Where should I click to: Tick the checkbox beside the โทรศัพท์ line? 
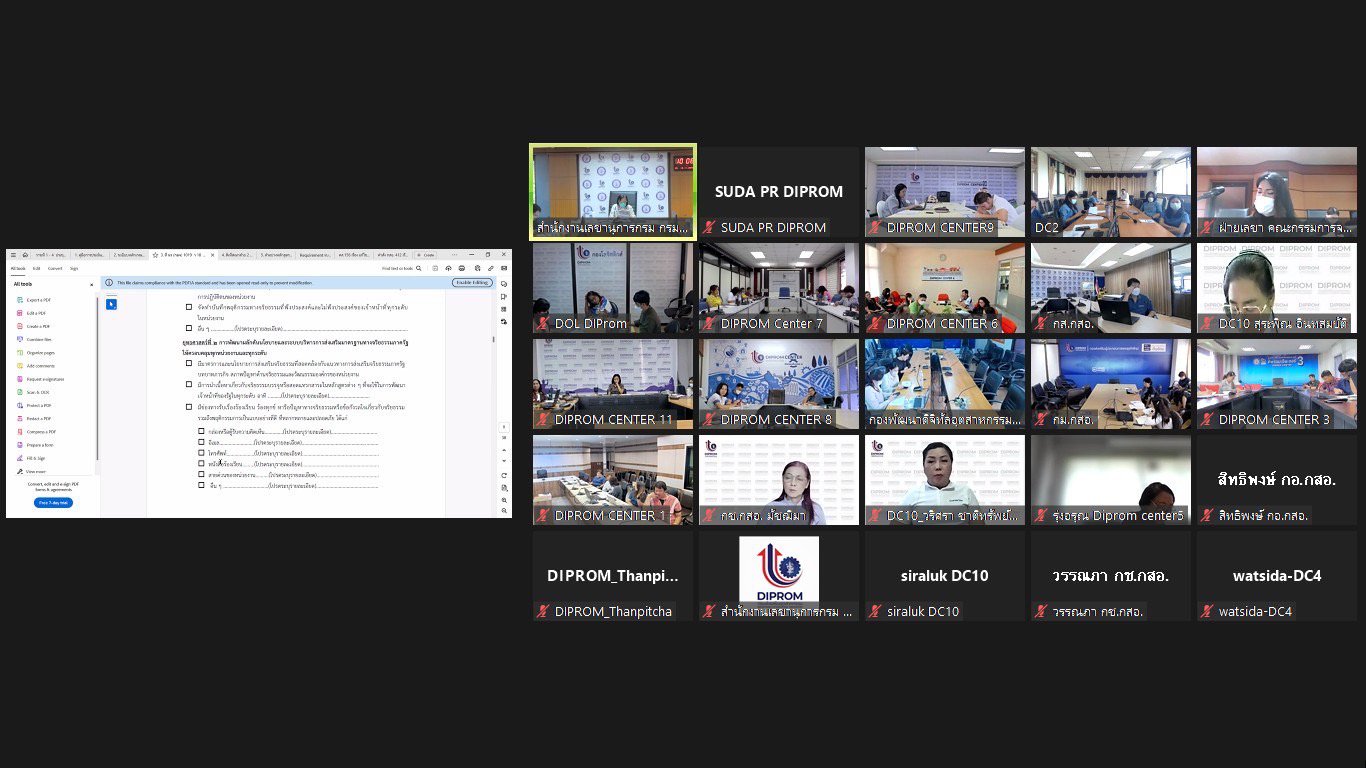pos(201,452)
